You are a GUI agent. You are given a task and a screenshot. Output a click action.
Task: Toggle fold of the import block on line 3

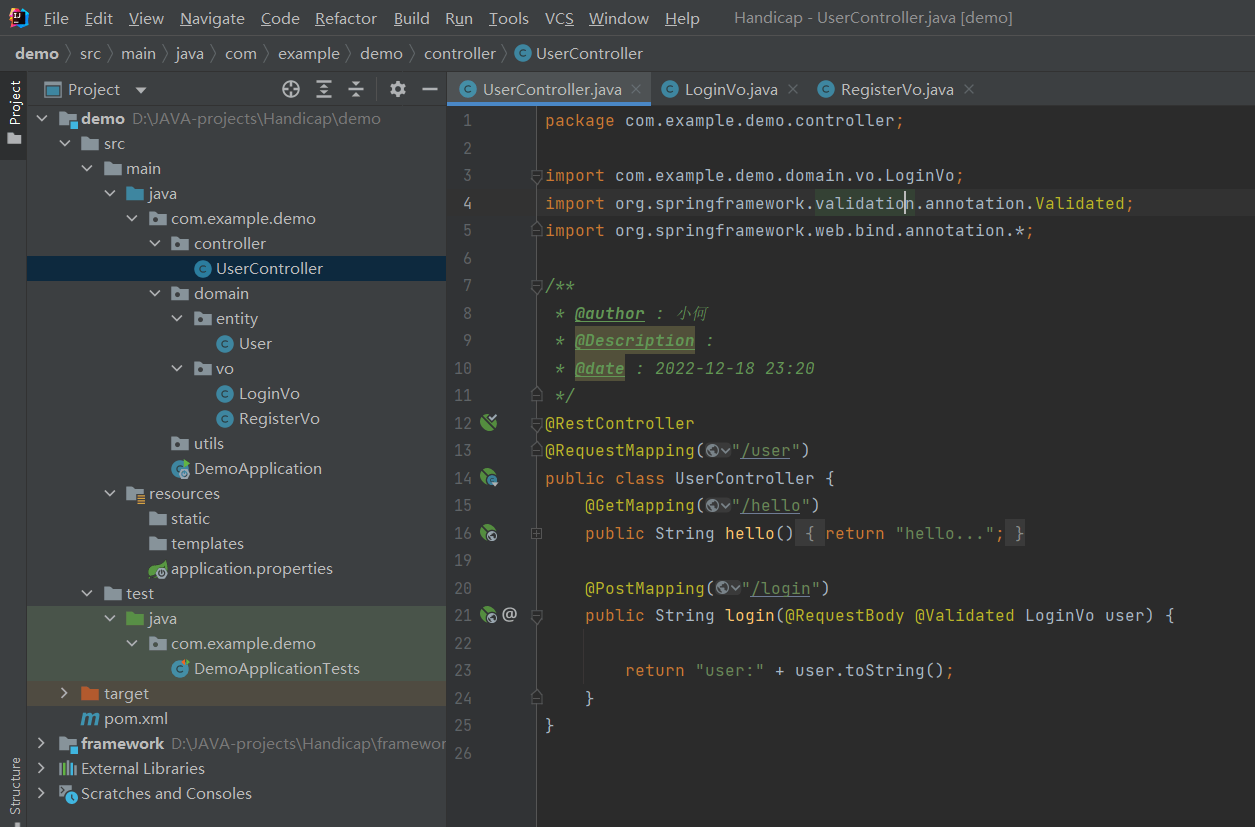click(x=536, y=175)
